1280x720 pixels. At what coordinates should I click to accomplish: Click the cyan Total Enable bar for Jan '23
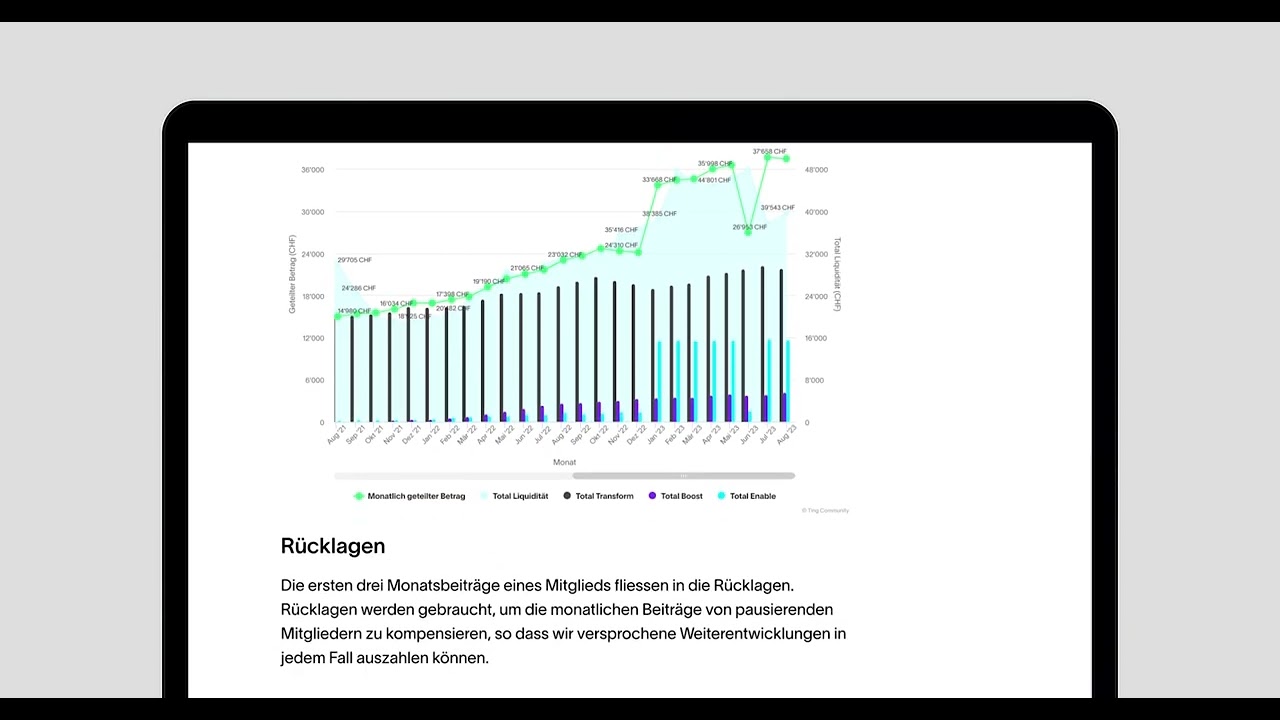[x=659, y=380]
